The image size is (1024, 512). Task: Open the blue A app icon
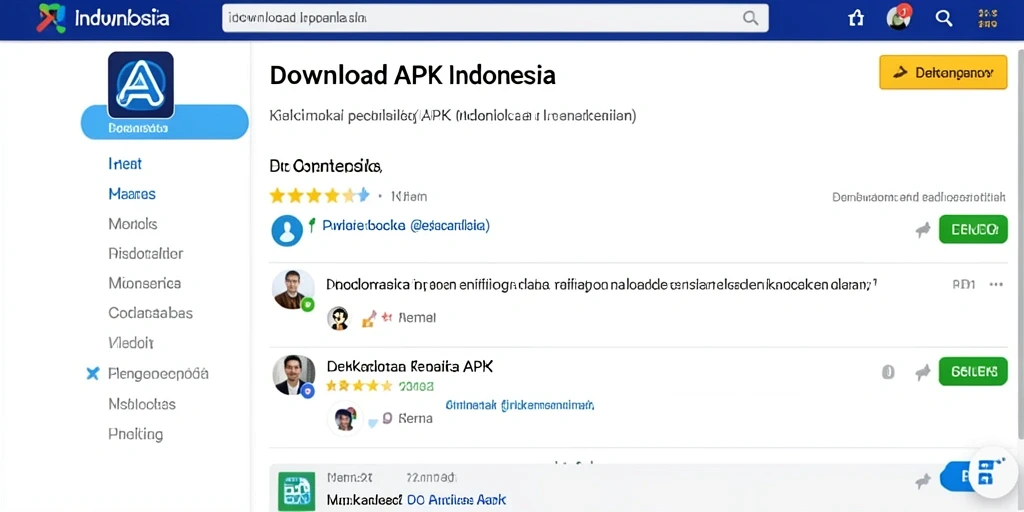[x=140, y=85]
